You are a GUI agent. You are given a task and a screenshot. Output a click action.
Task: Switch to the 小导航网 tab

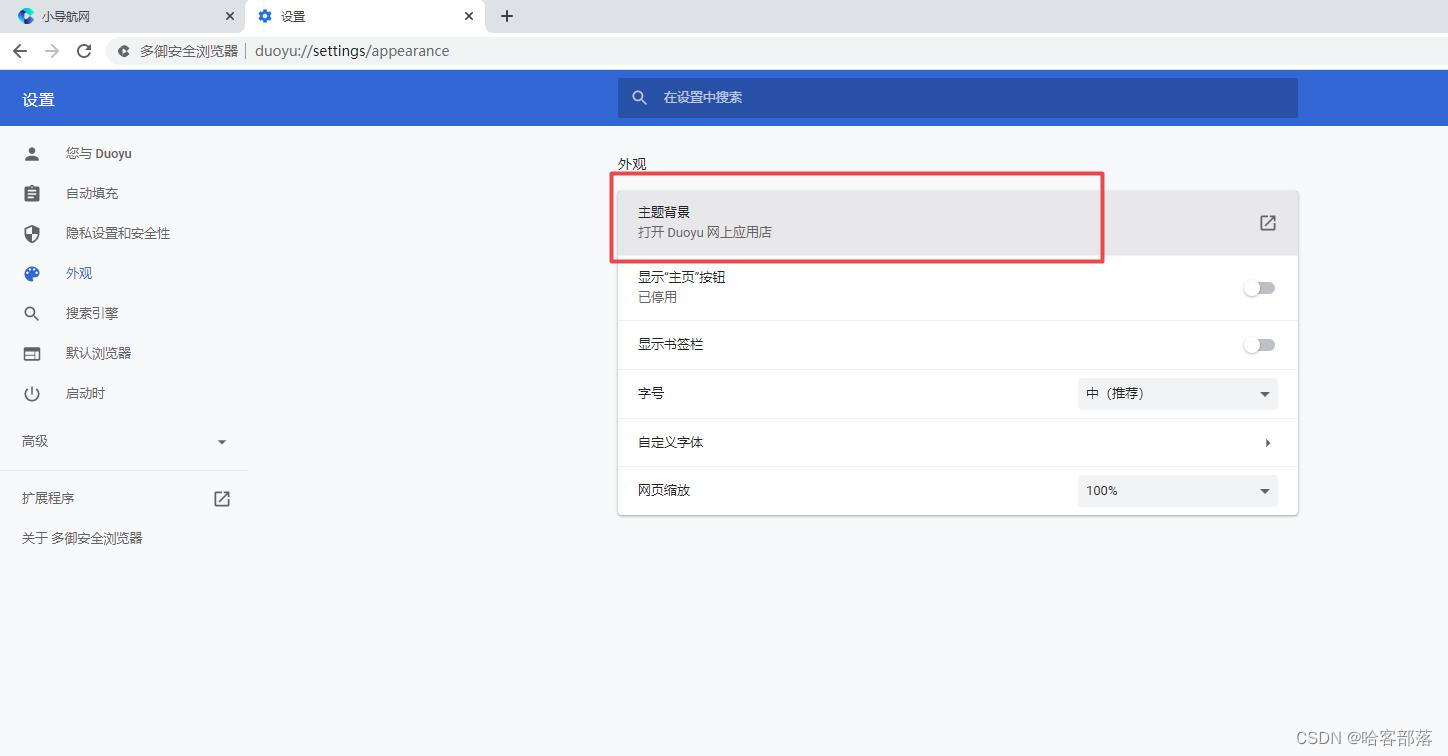coord(124,16)
